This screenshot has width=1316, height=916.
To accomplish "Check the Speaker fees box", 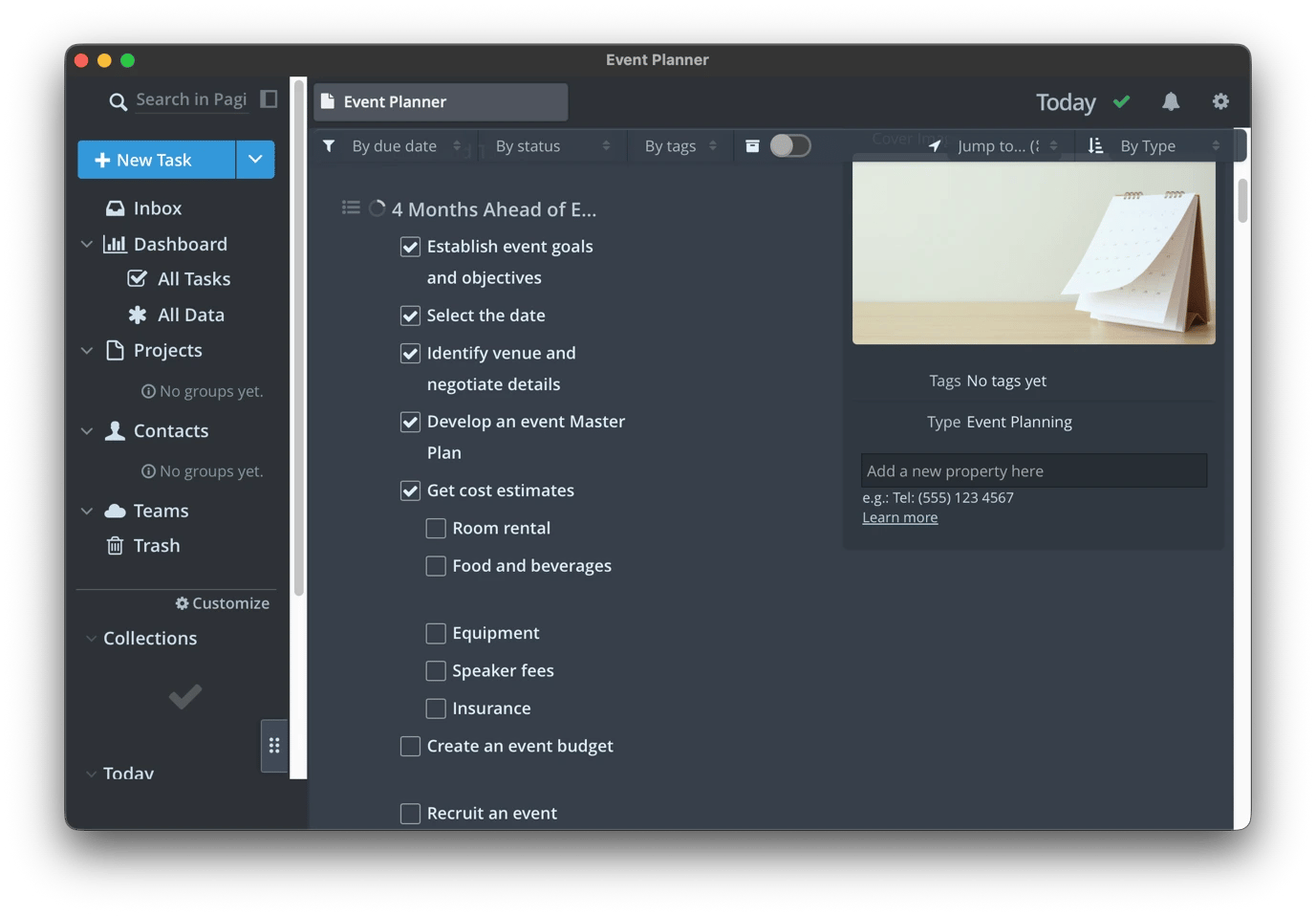I will [x=436, y=671].
